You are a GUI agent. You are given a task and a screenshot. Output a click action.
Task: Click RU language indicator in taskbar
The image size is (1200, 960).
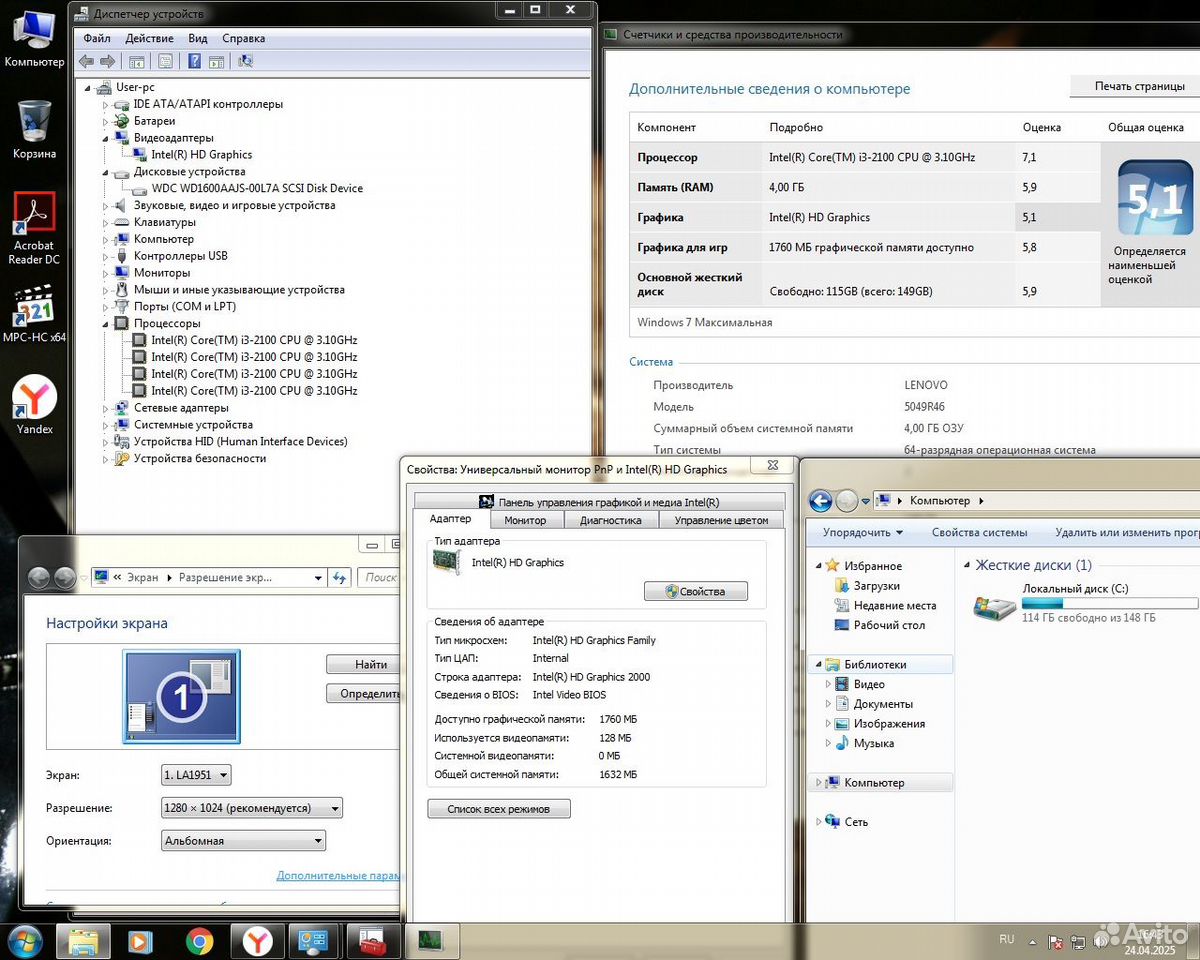1006,939
